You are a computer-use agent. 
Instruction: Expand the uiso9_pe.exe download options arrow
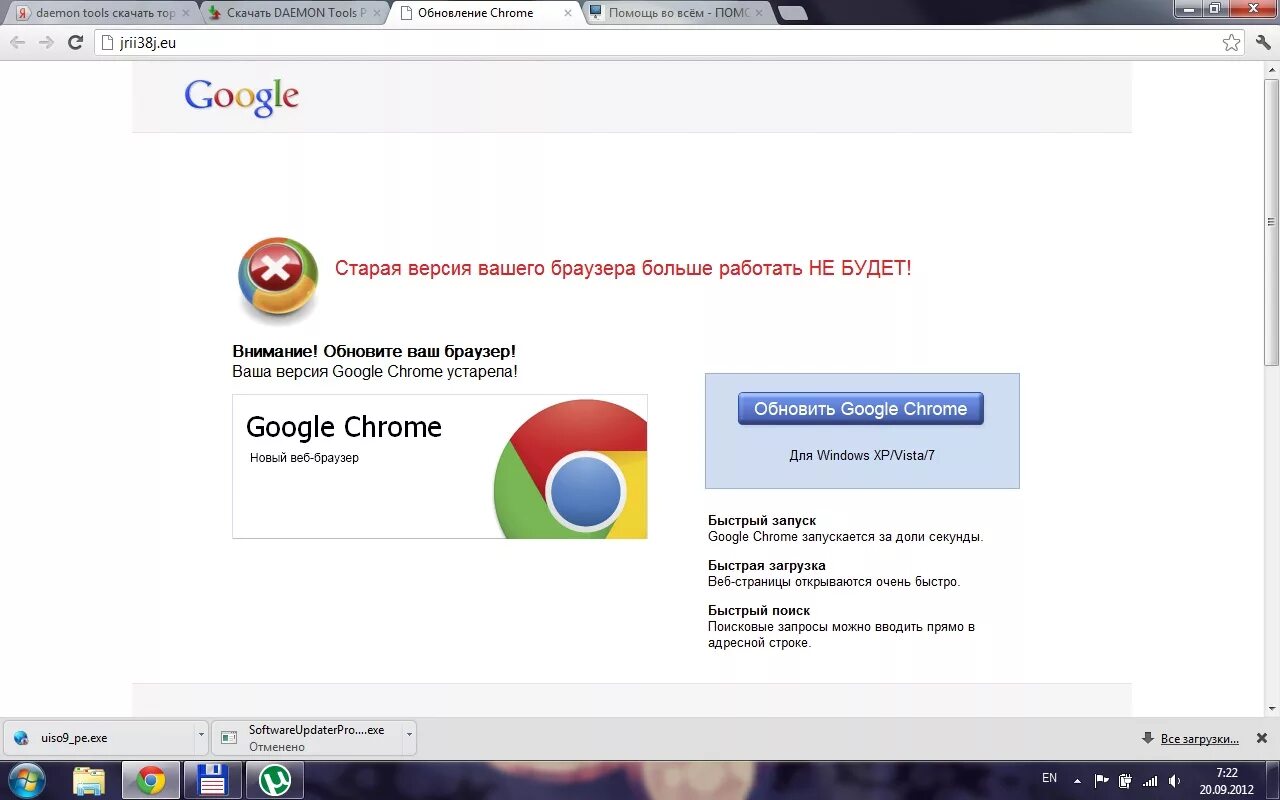point(201,738)
